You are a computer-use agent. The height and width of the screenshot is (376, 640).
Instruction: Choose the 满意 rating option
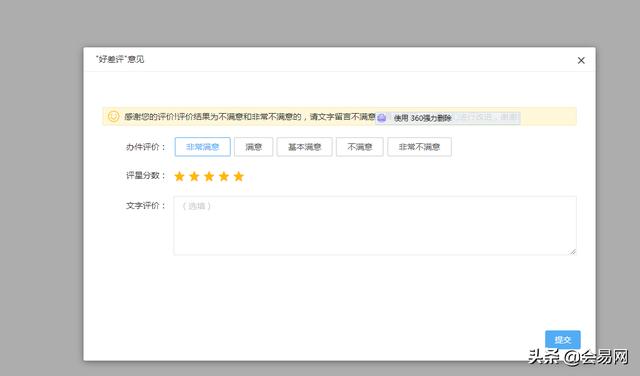coord(253,147)
